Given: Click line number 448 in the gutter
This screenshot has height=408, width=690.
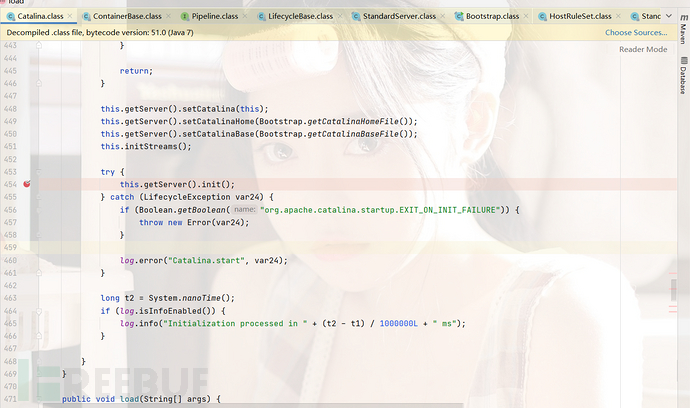Looking at the screenshot, I should coord(10,108).
